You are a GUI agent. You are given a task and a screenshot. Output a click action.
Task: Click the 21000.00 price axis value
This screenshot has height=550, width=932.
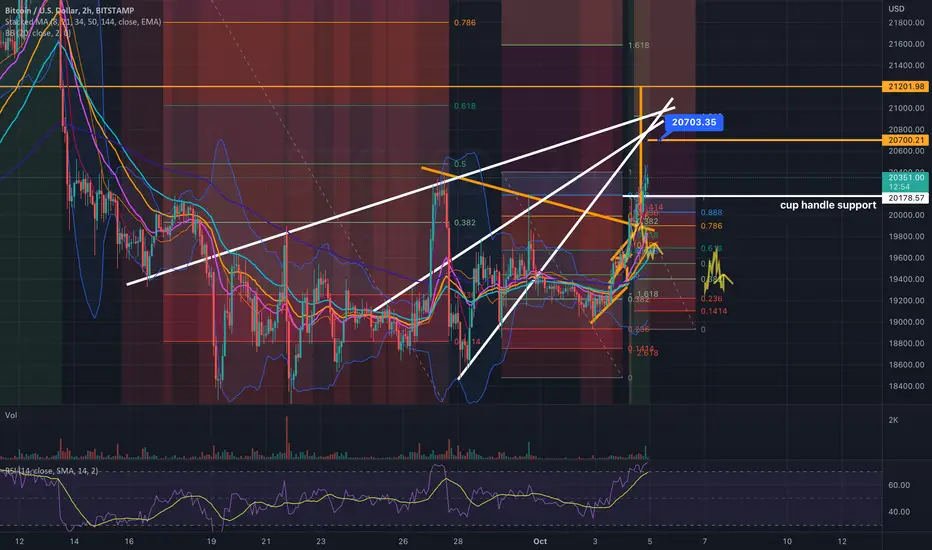[x=906, y=108]
